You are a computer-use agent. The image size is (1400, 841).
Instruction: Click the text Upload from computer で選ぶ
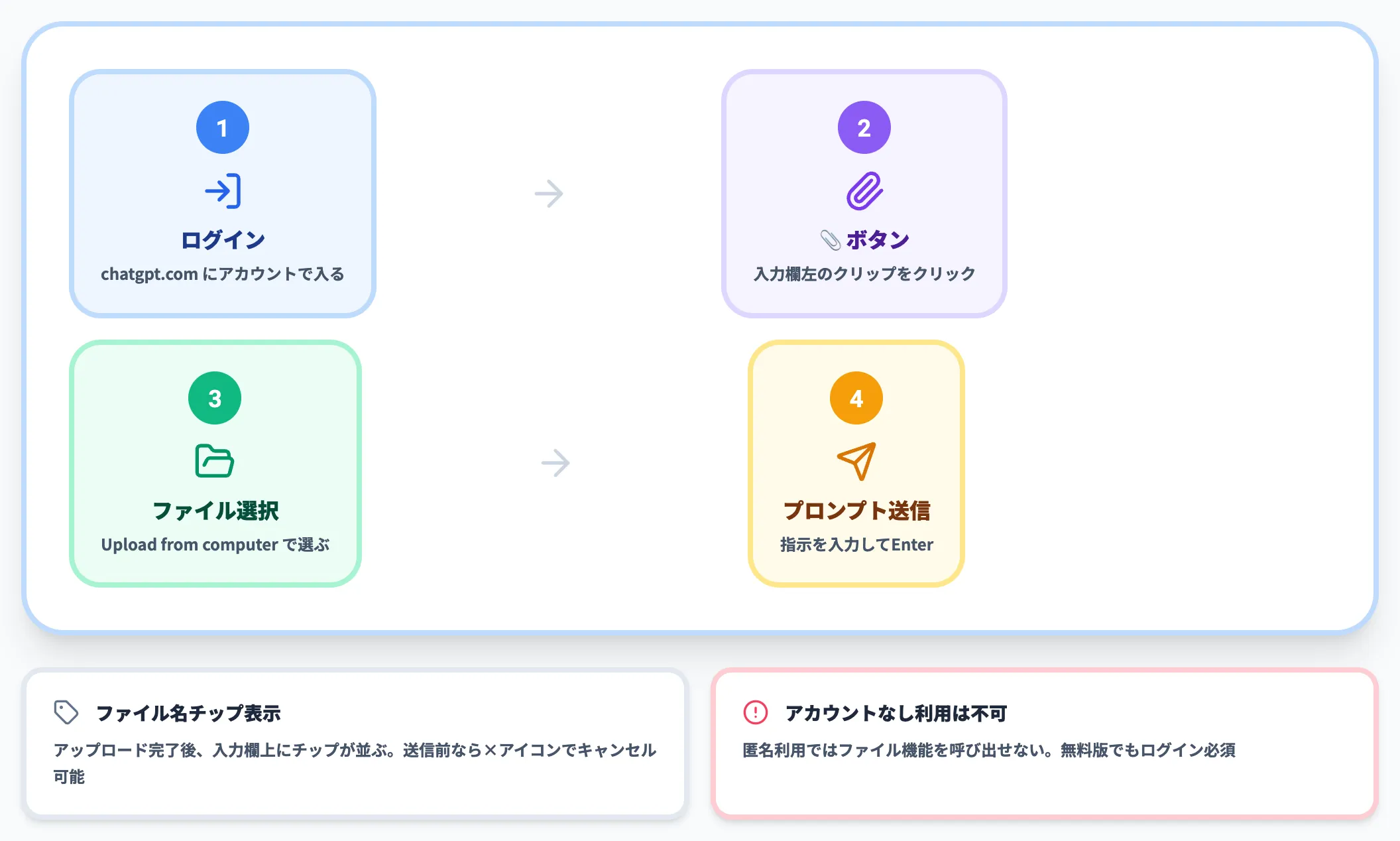coord(215,545)
